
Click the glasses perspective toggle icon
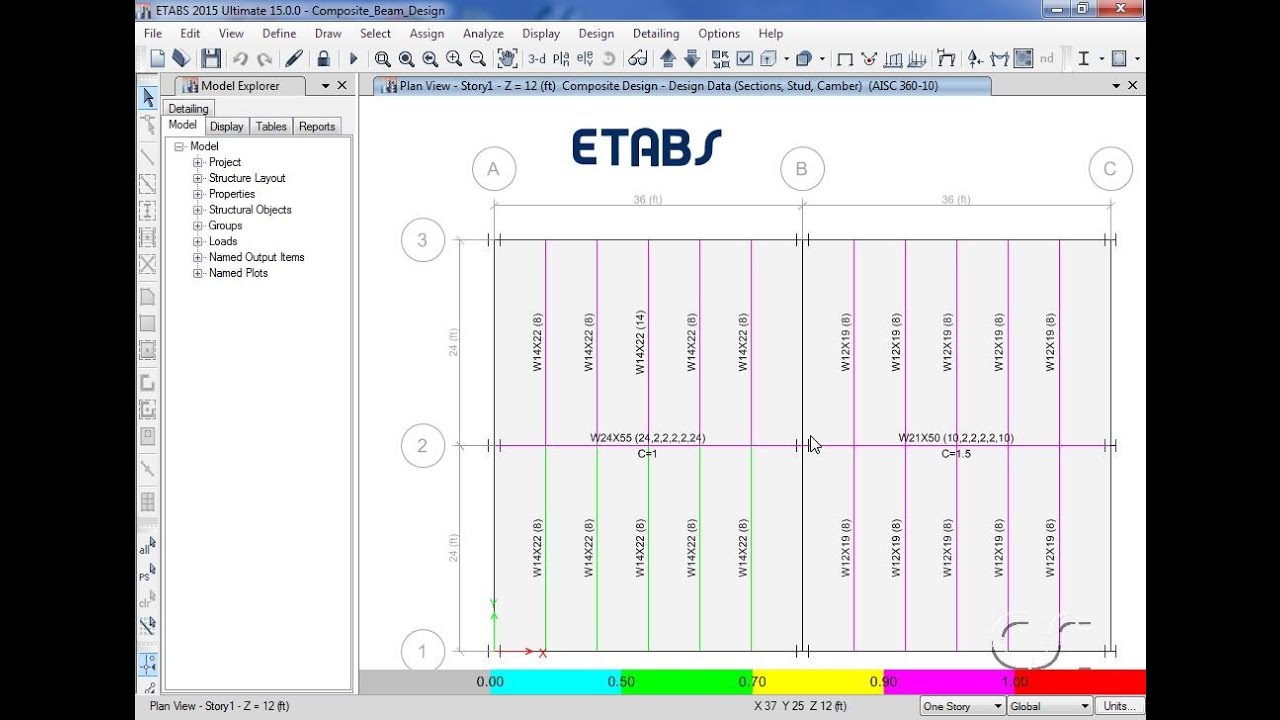point(636,59)
